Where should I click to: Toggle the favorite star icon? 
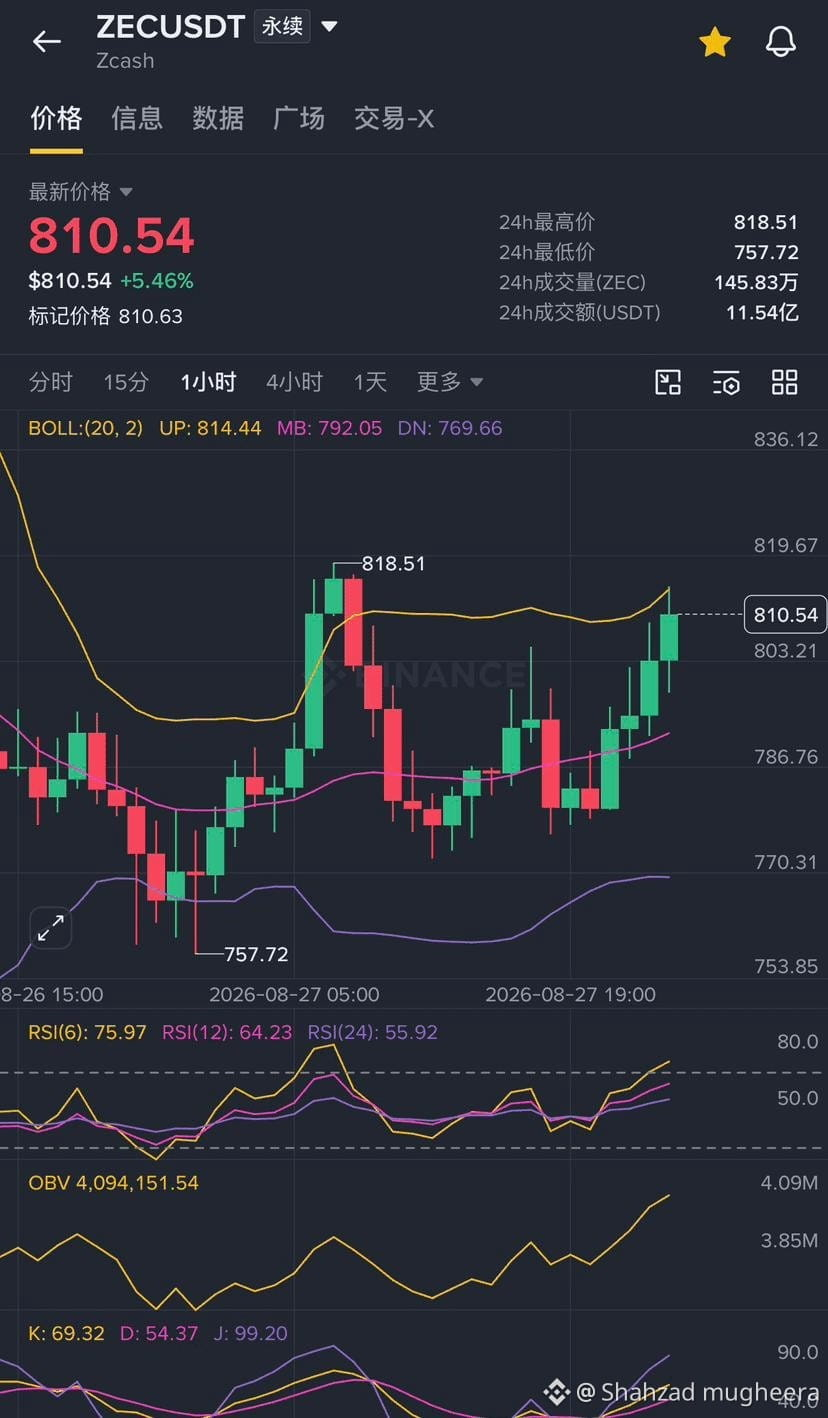click(714, 42)
